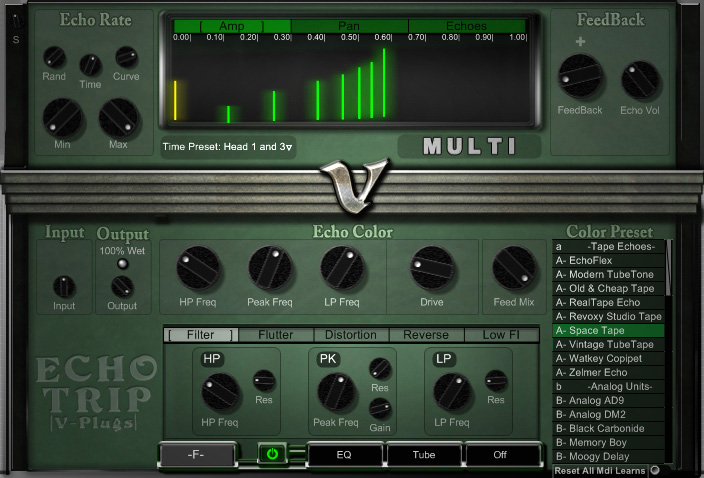Click the HP filter section HP Freq knob
The image size is (704, 478).
coord(220,392)
